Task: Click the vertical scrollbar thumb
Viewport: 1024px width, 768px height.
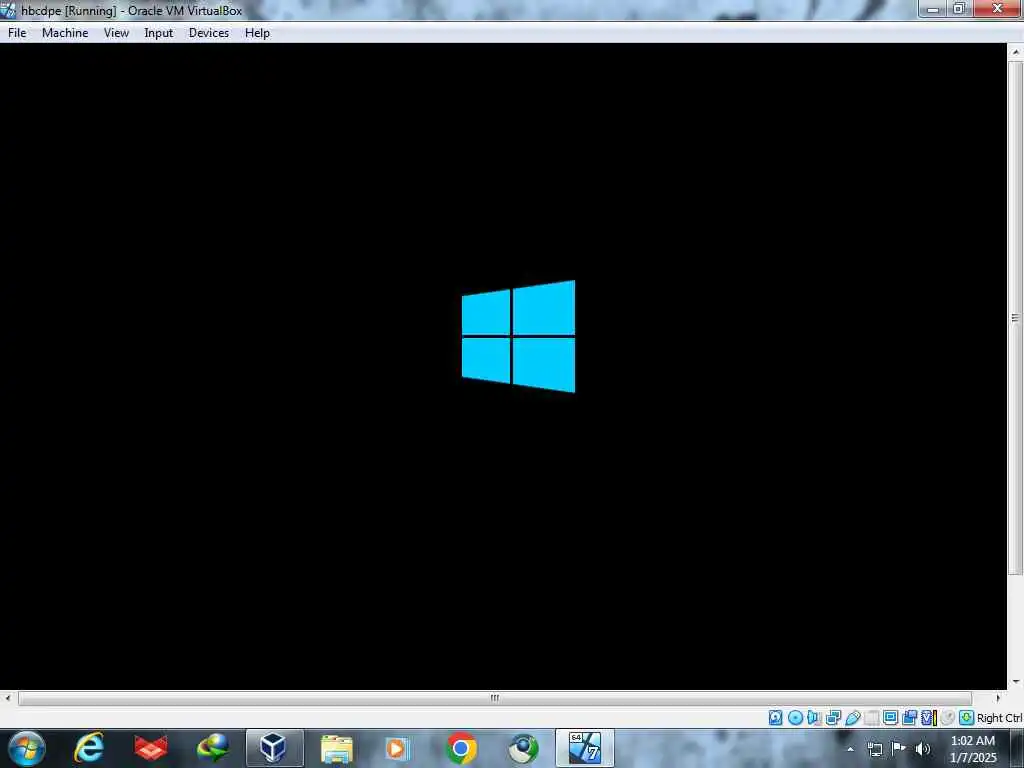Action: pyautogui.click(x=1016, y=318)
